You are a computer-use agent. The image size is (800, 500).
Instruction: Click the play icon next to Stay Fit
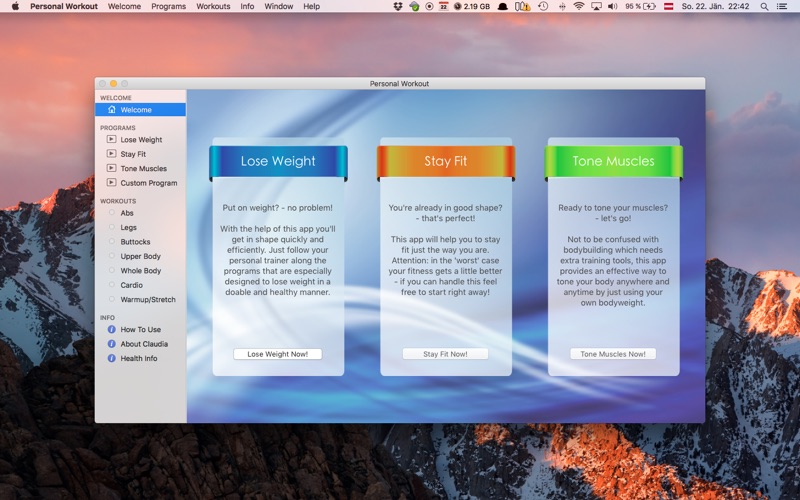[111, 154]
